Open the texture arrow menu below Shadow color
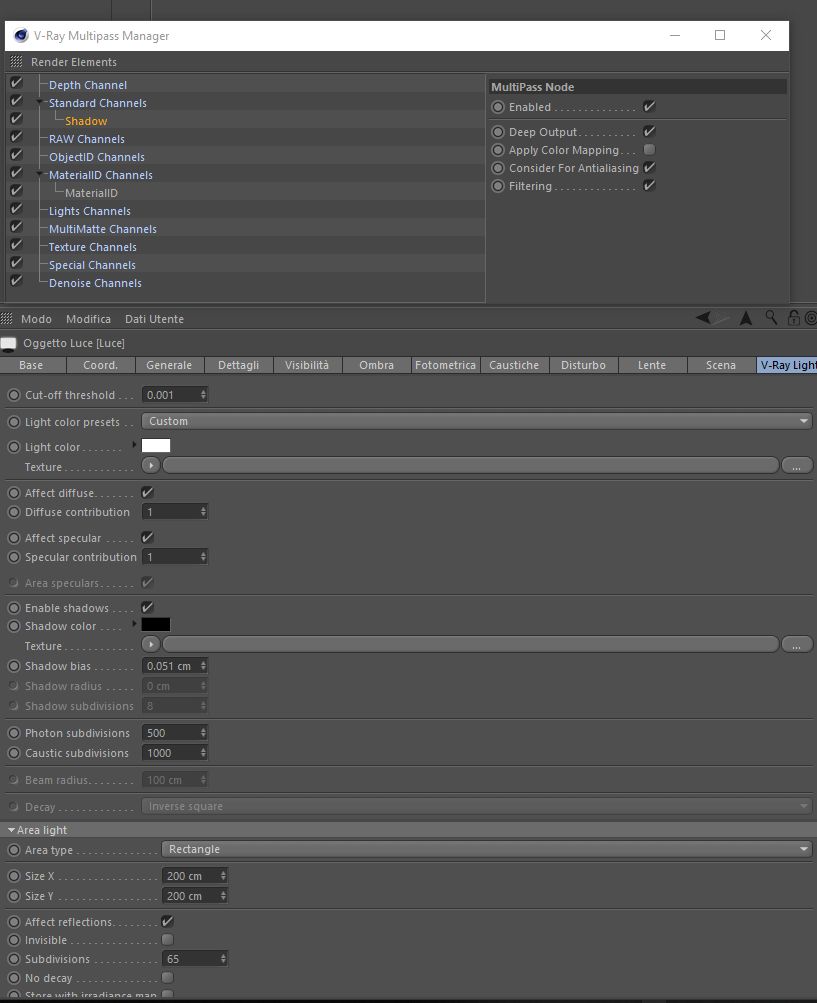Image resolution: width=817 pixels, height=1003 pixels. [151, 644]
